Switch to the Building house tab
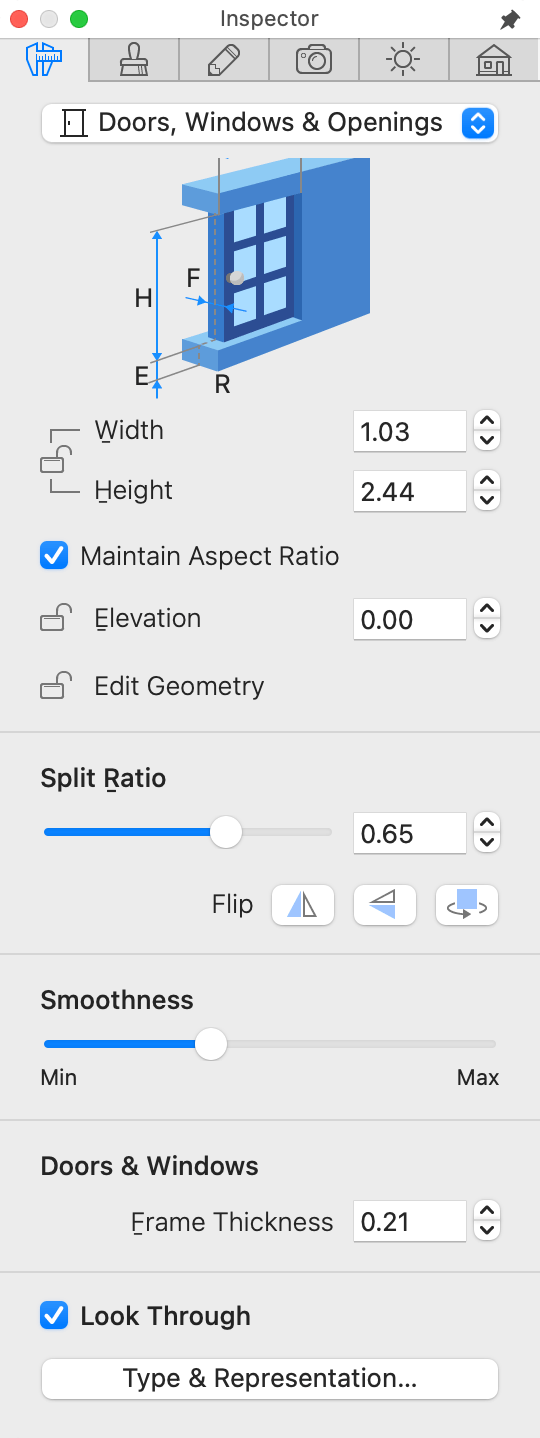This screenshot has width=540, height=1438. 494,60
